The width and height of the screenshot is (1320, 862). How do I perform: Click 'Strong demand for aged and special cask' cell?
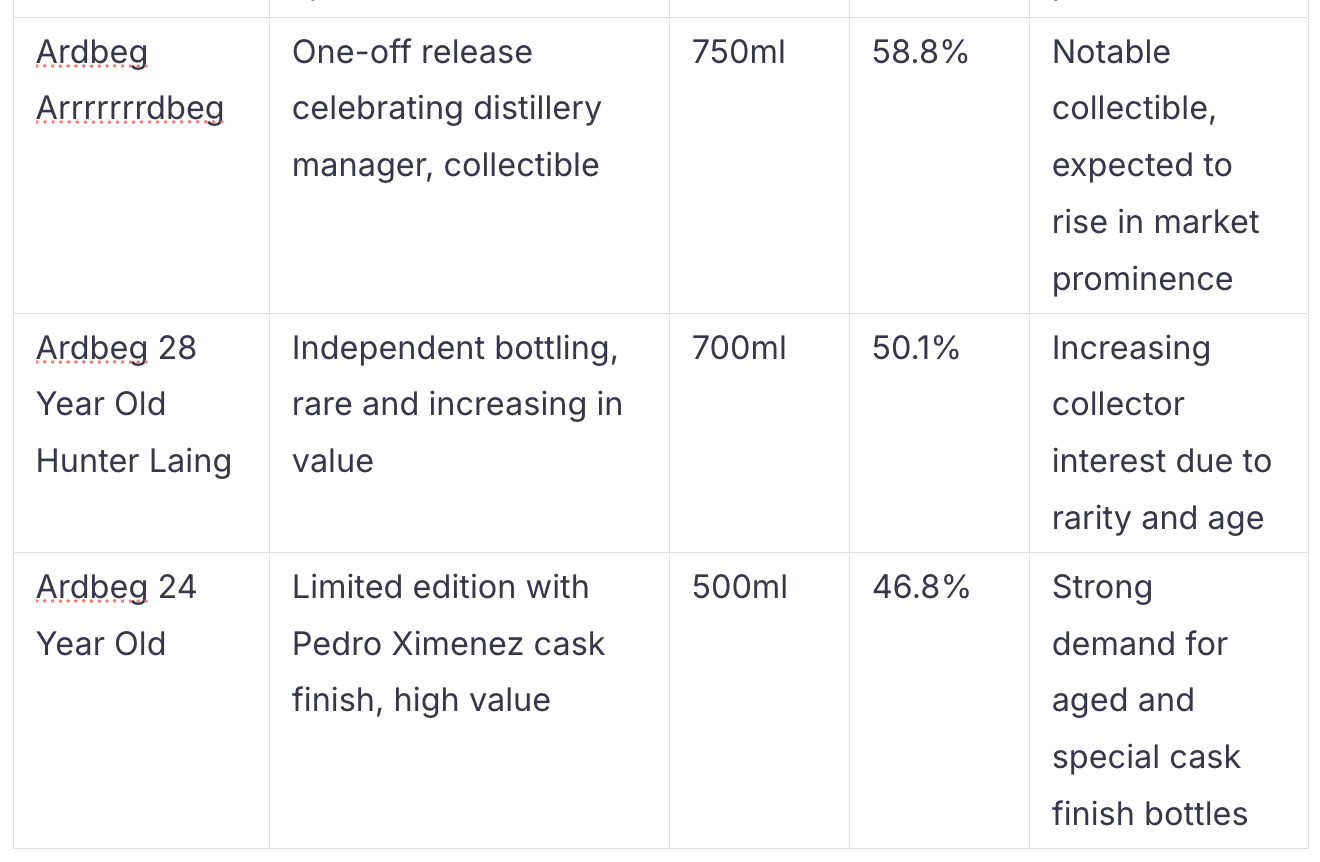[x=1168, y=700]
